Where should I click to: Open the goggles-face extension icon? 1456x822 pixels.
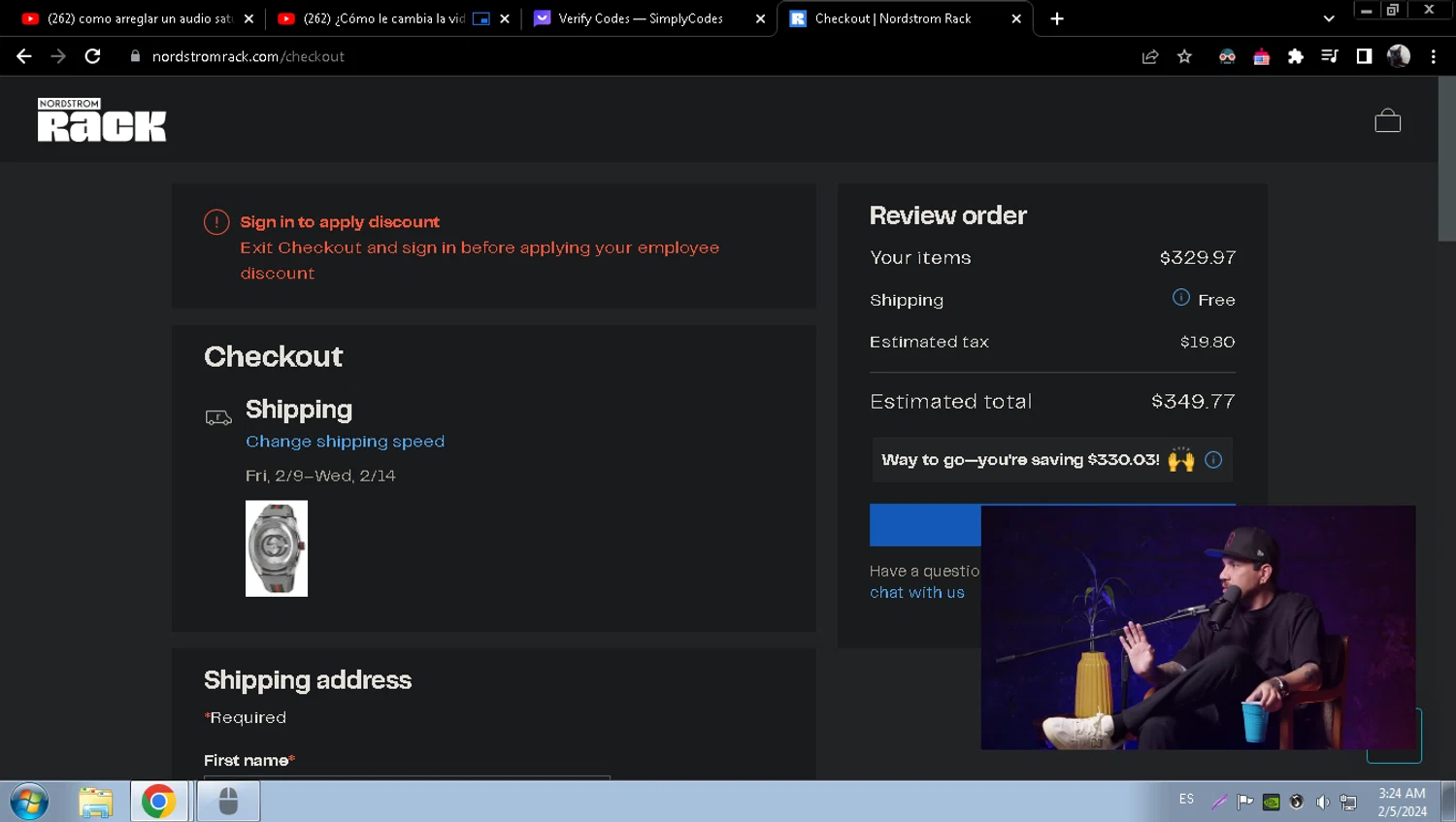point(1227,56)
